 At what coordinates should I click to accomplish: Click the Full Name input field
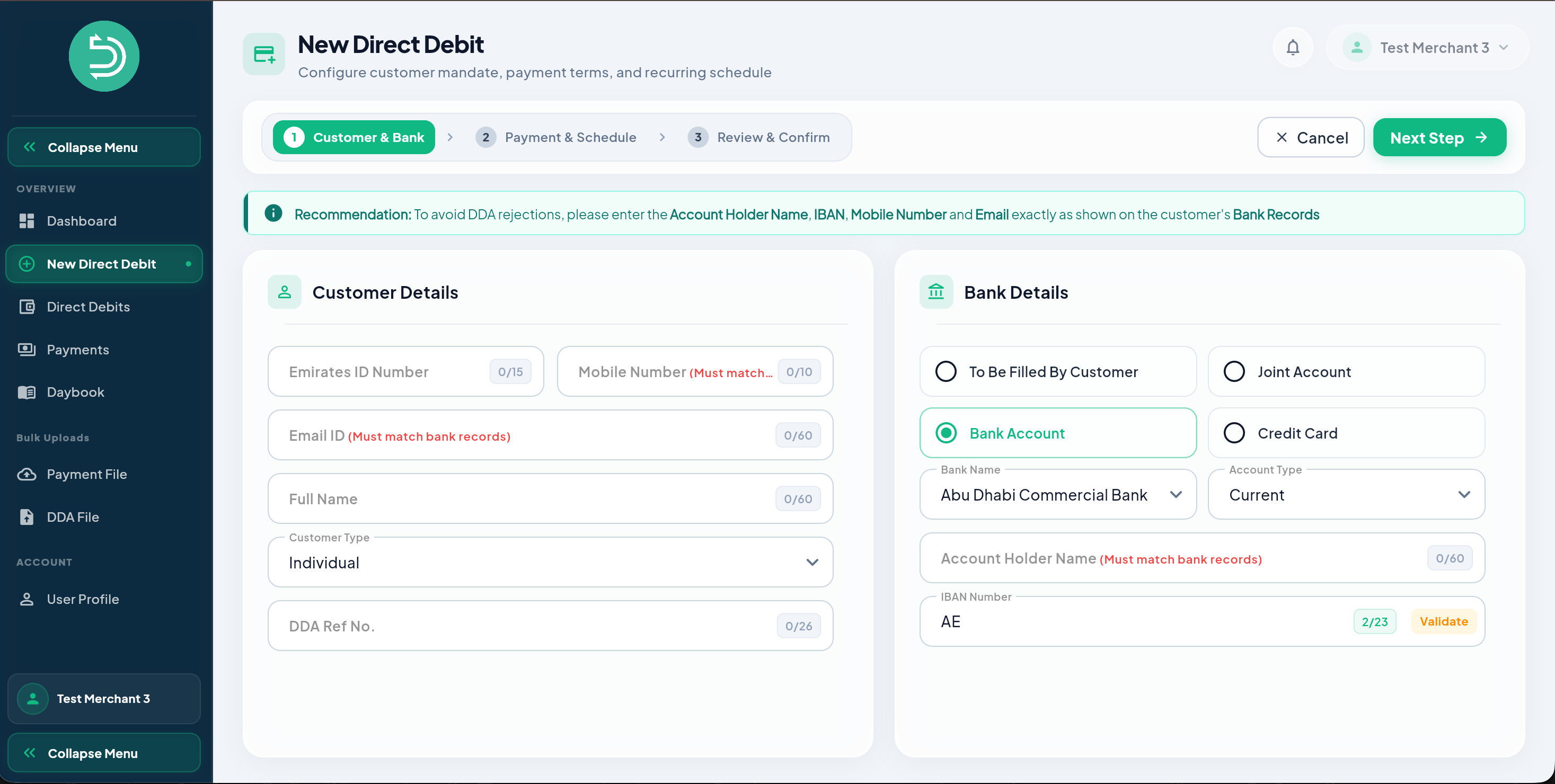point(551,499)
